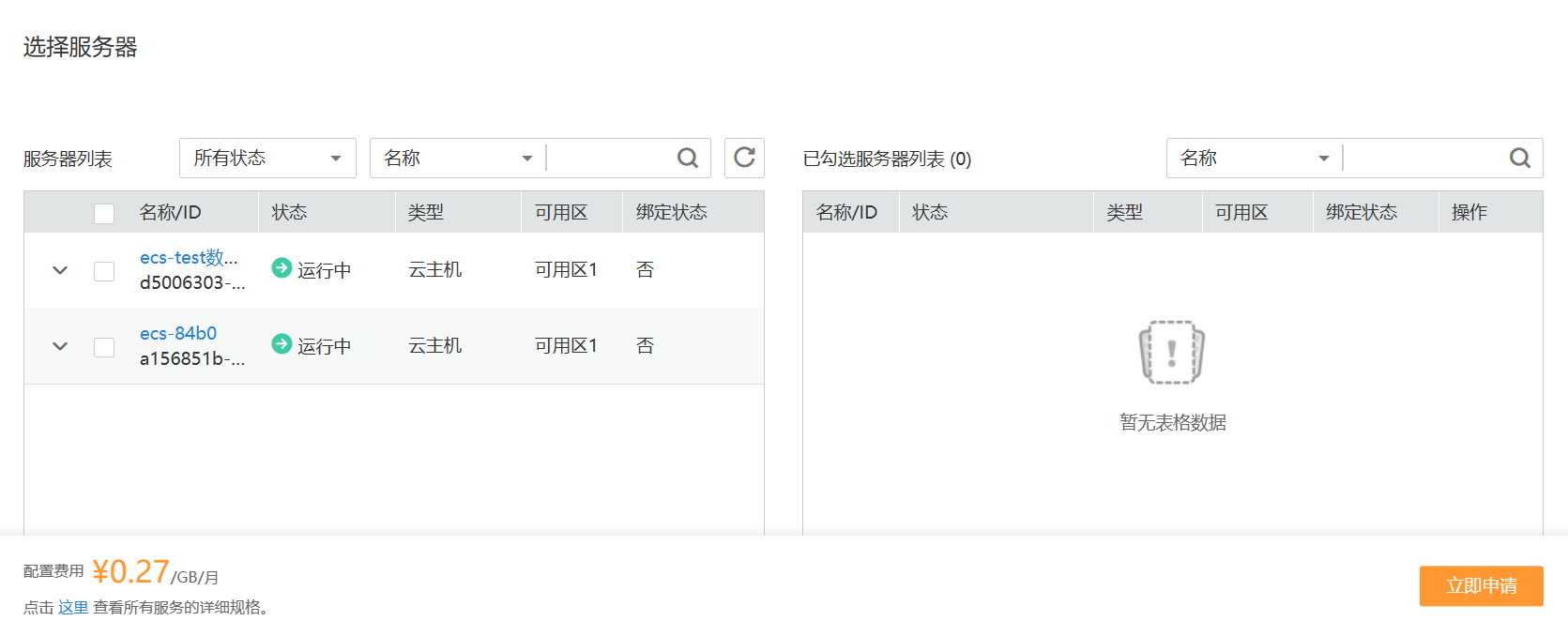Open the 名称 dropdown in selected servers list
This screenshot has width=1568, height=621.
coord(1255,158)
